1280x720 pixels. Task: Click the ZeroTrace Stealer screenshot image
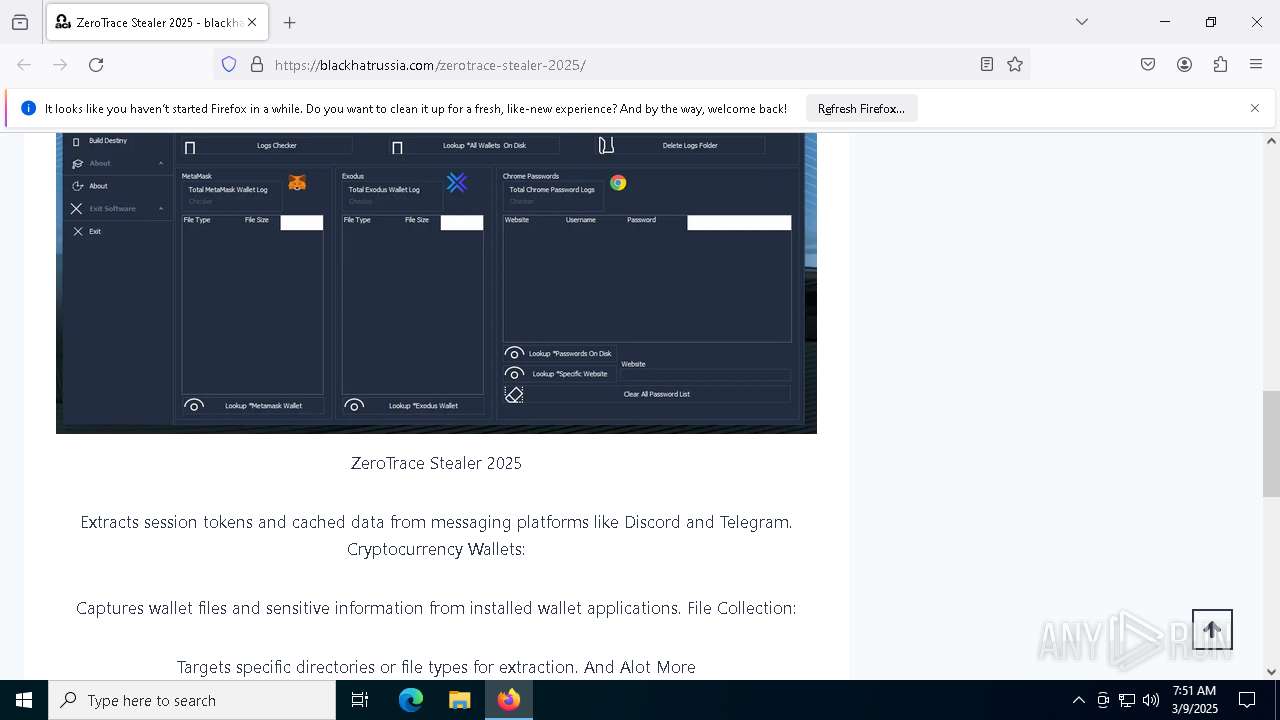click(x=436, y=283)
